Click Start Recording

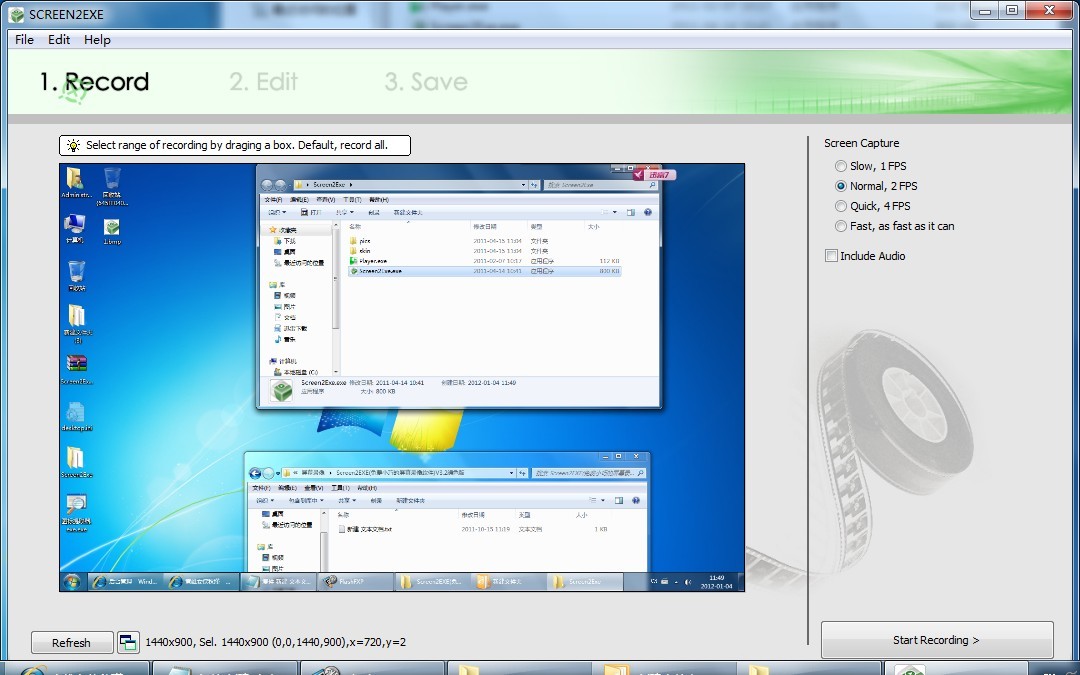936,640
